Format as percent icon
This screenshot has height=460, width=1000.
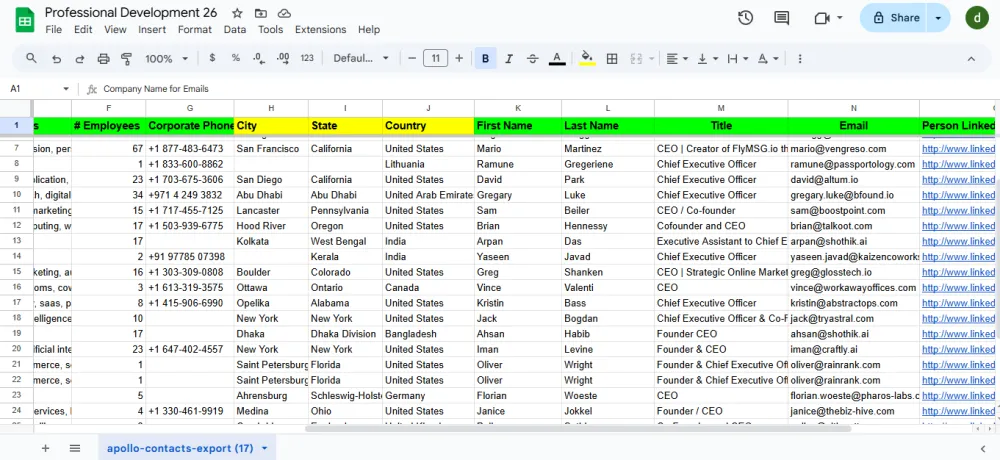tap(235, 58)
